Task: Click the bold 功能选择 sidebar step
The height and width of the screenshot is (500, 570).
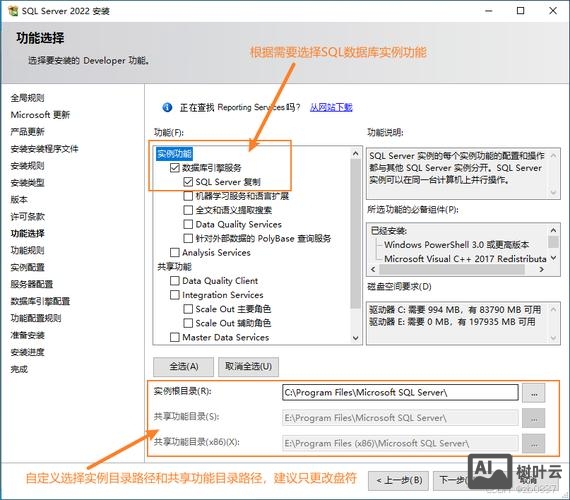Action: coord(27,233)
